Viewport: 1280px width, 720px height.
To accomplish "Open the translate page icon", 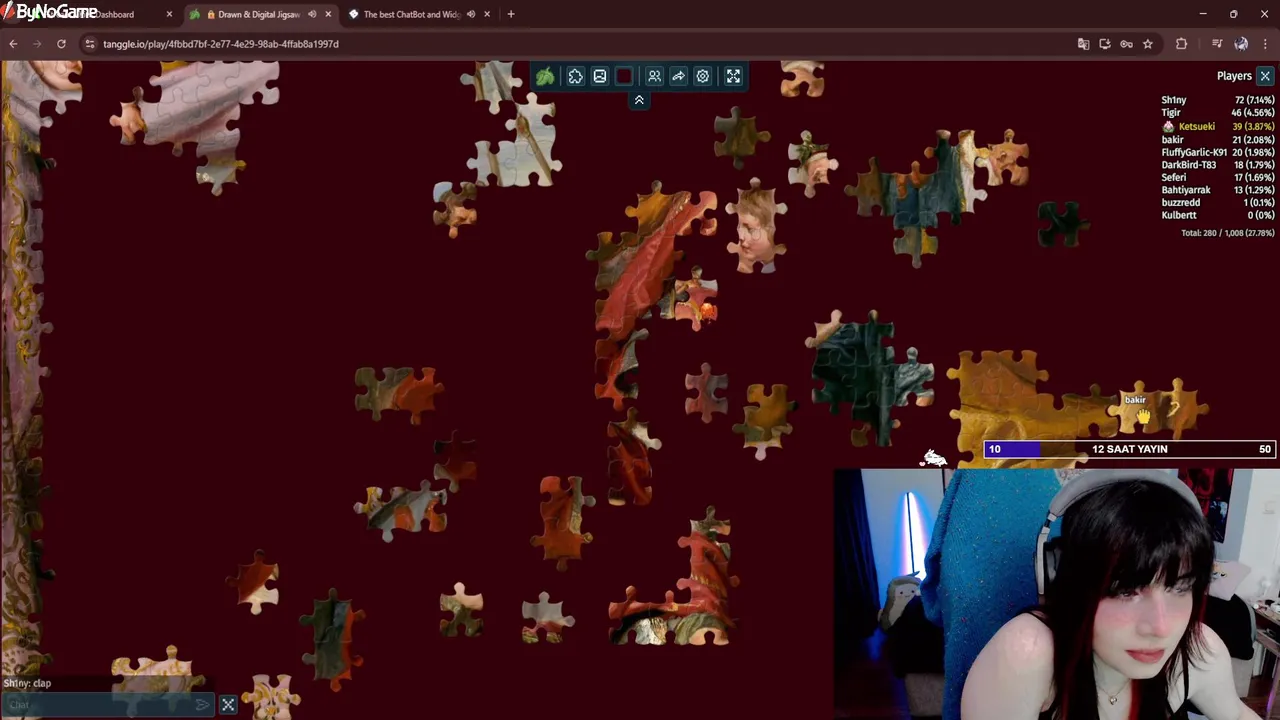I will point(1083,44).
